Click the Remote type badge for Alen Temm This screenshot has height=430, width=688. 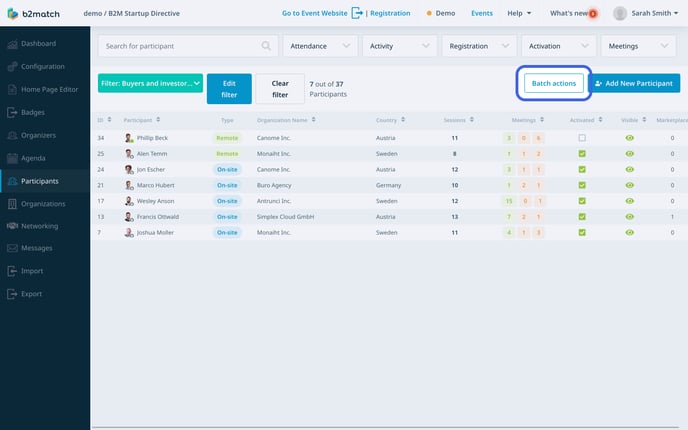[x=227, y=154]
